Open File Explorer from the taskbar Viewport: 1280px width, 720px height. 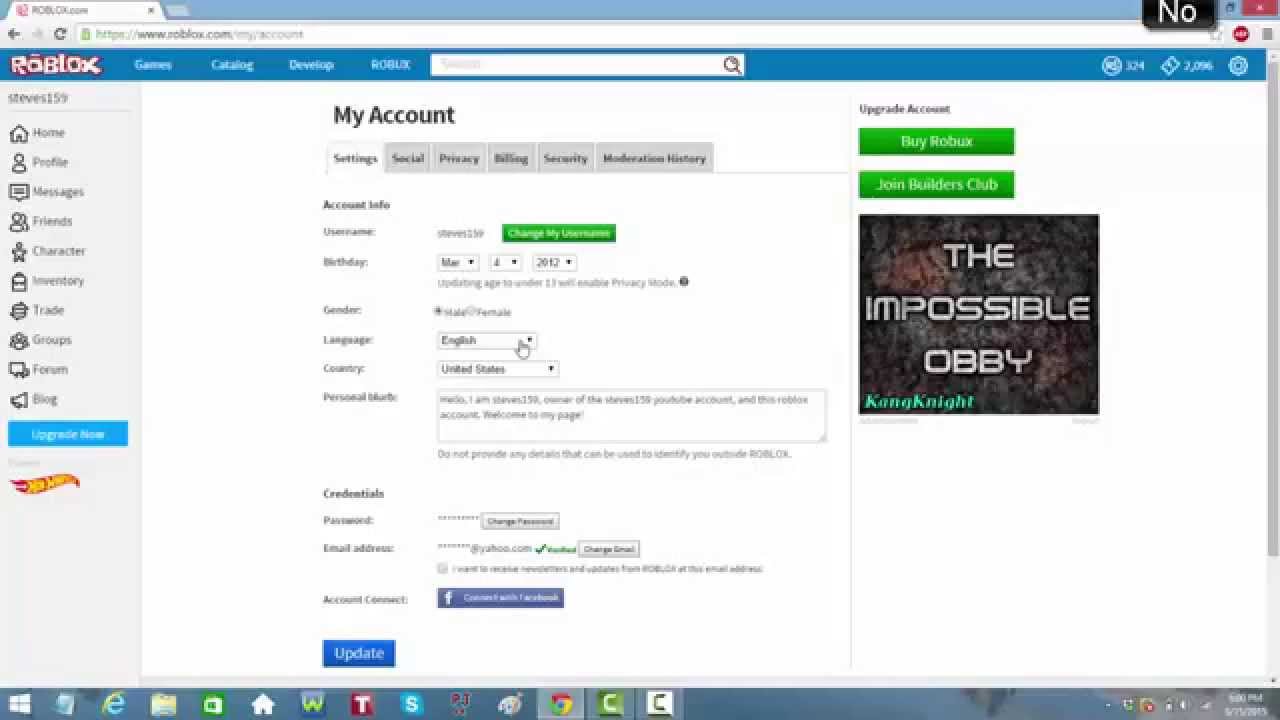tap(164, 704)
